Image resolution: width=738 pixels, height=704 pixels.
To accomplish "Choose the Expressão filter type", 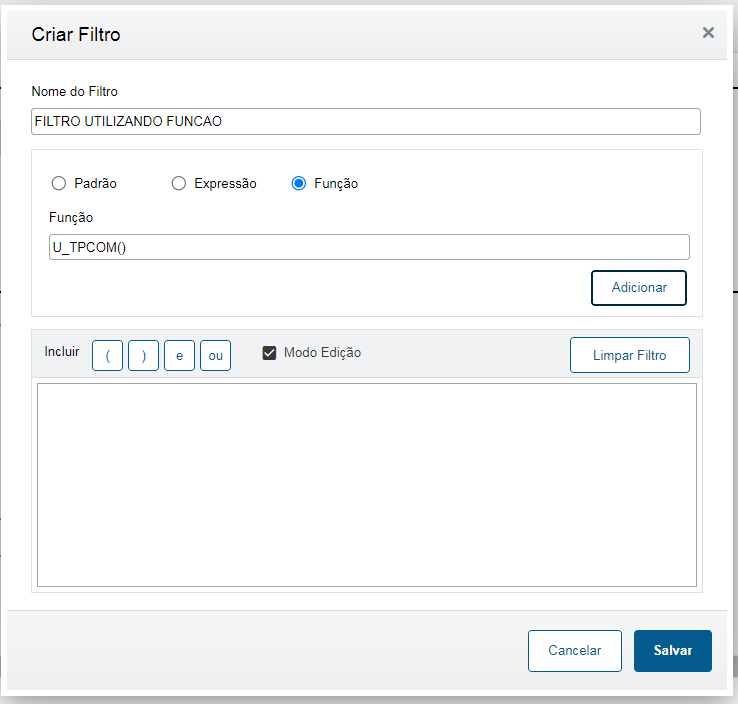I will pyautogui.click(x=179, y=183).
